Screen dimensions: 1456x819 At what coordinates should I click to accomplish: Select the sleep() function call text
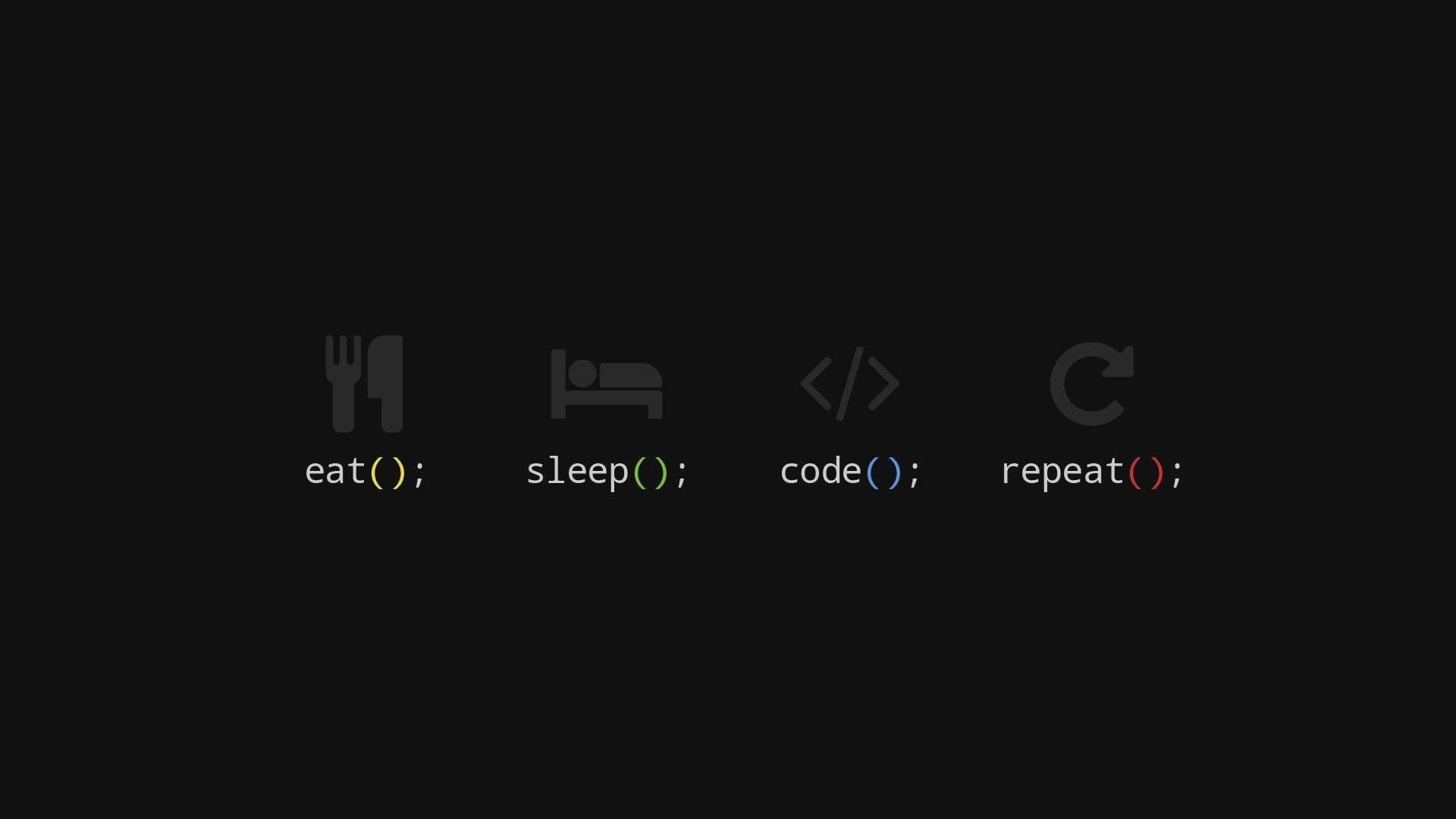coord(607,470)
